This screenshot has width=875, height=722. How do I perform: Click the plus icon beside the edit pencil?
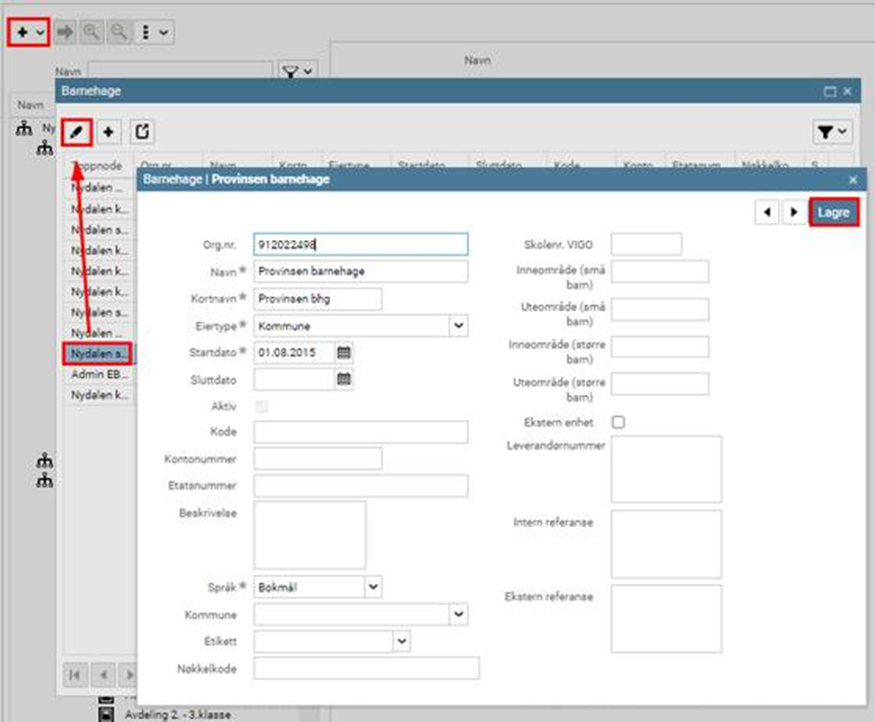point(109,131)
